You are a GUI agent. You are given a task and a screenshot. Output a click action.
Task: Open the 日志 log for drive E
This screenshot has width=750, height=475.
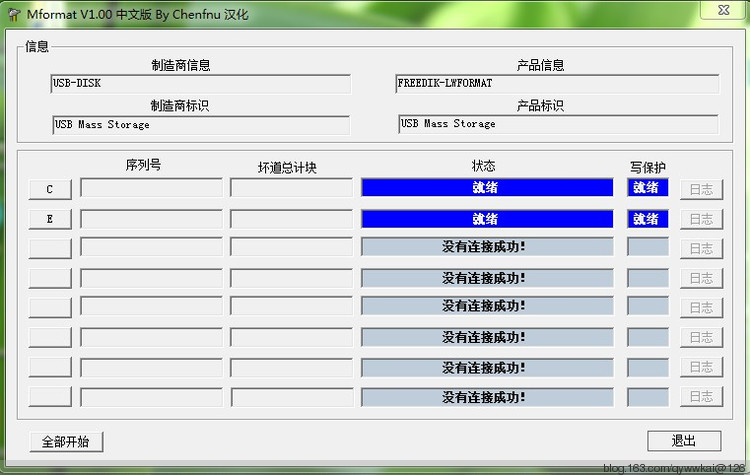(x=701, y=219)
